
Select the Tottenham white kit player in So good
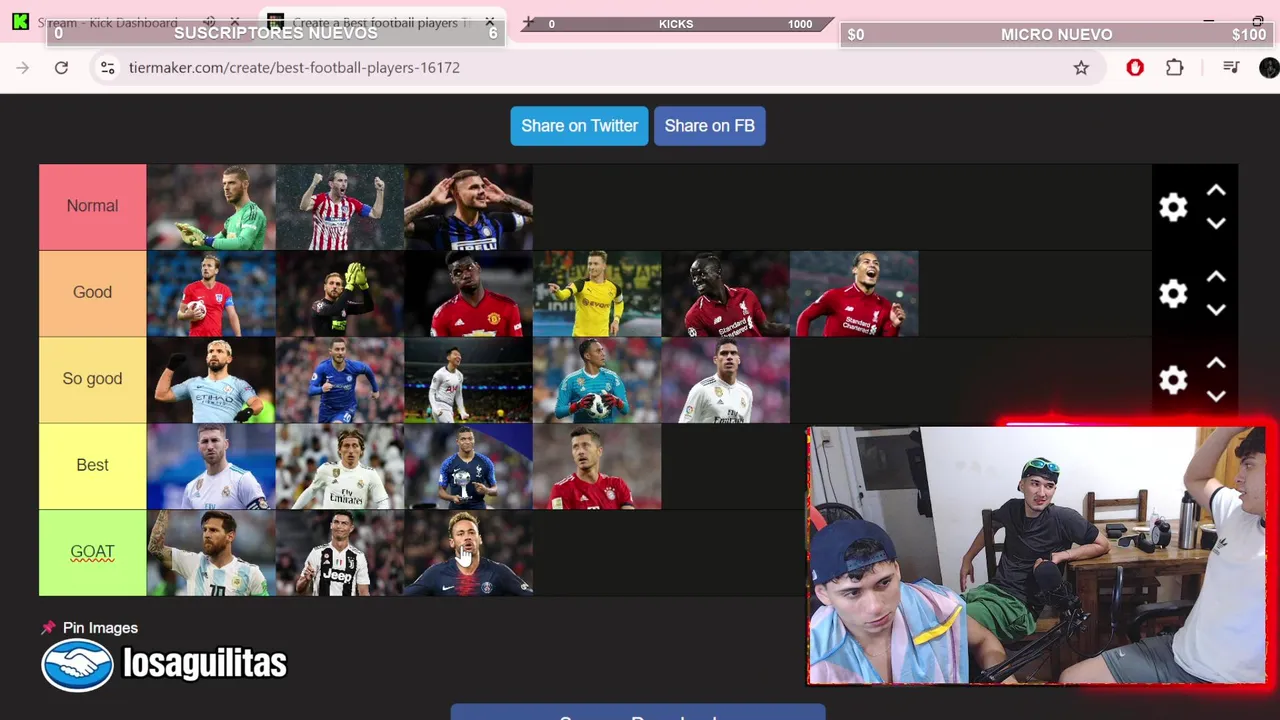pos(468,380)
